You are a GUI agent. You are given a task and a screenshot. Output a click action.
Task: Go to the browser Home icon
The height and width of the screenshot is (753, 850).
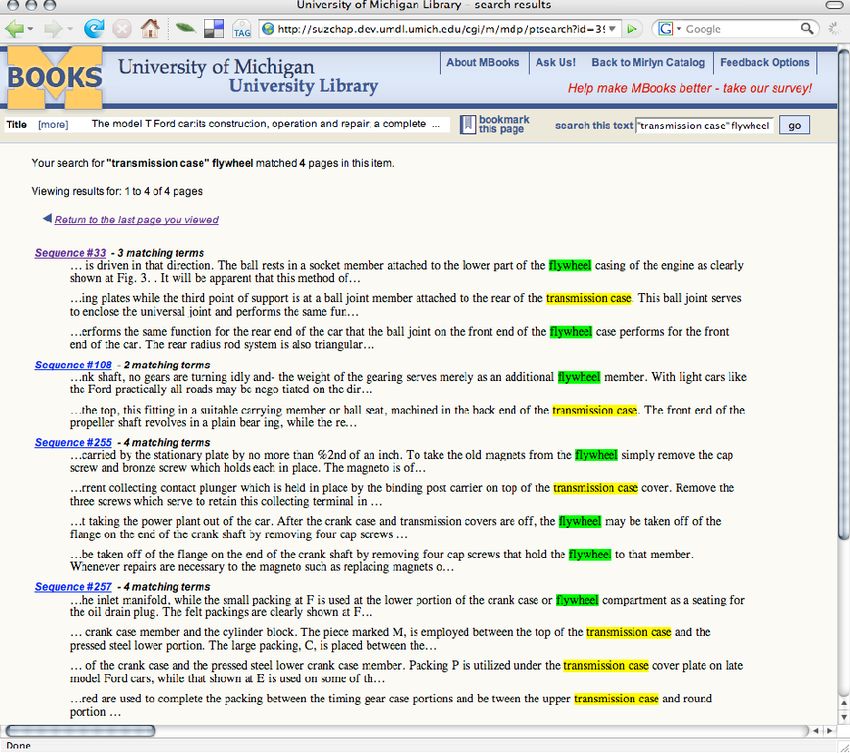(x=150, y=28)
